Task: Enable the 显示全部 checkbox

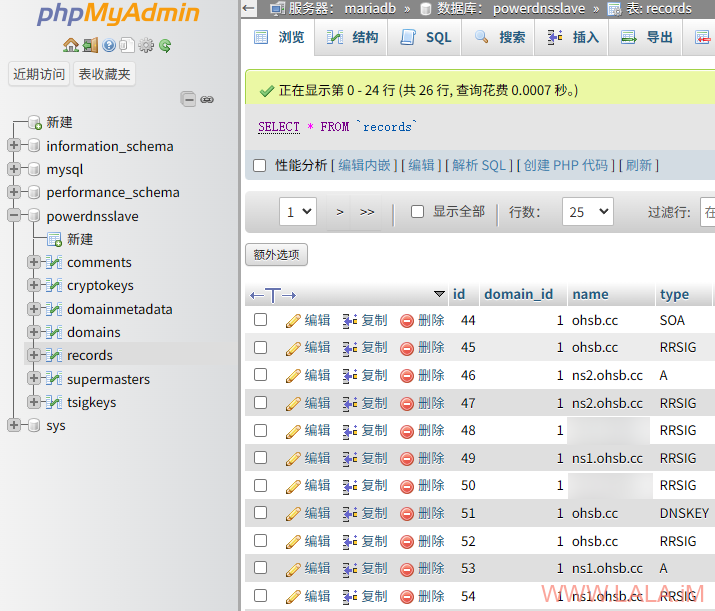Action: [416, 212]
